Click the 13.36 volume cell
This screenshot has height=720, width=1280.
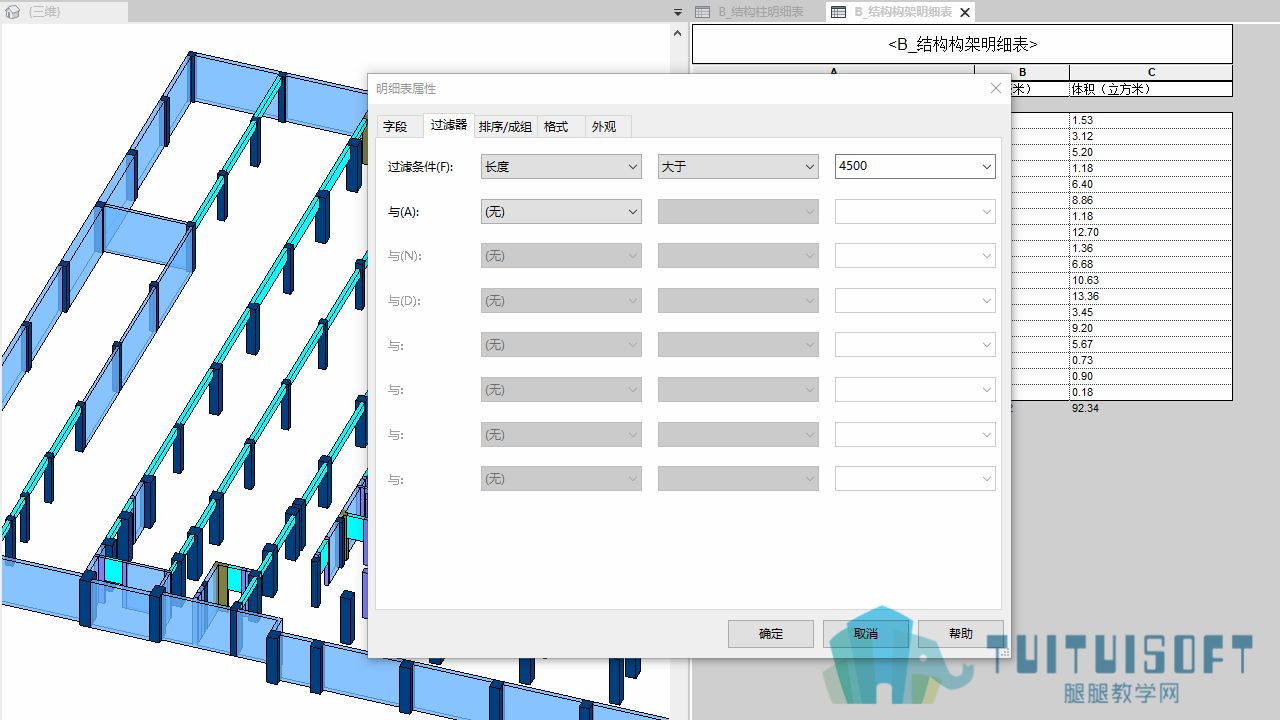[1151, 296]
